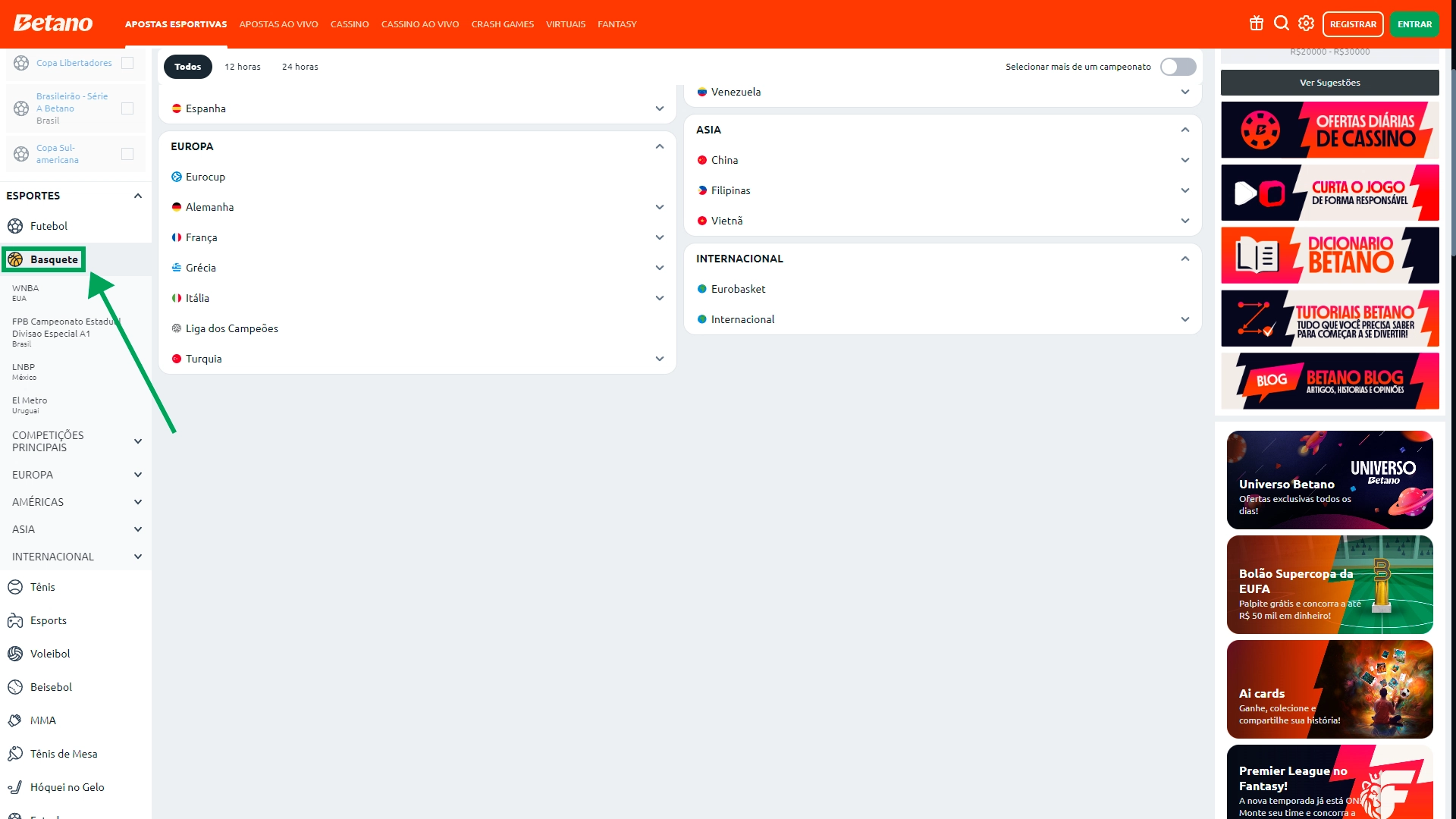1456x819 pixels.
Task: Select the MMA glove icon
Action: tap(15, 720)
